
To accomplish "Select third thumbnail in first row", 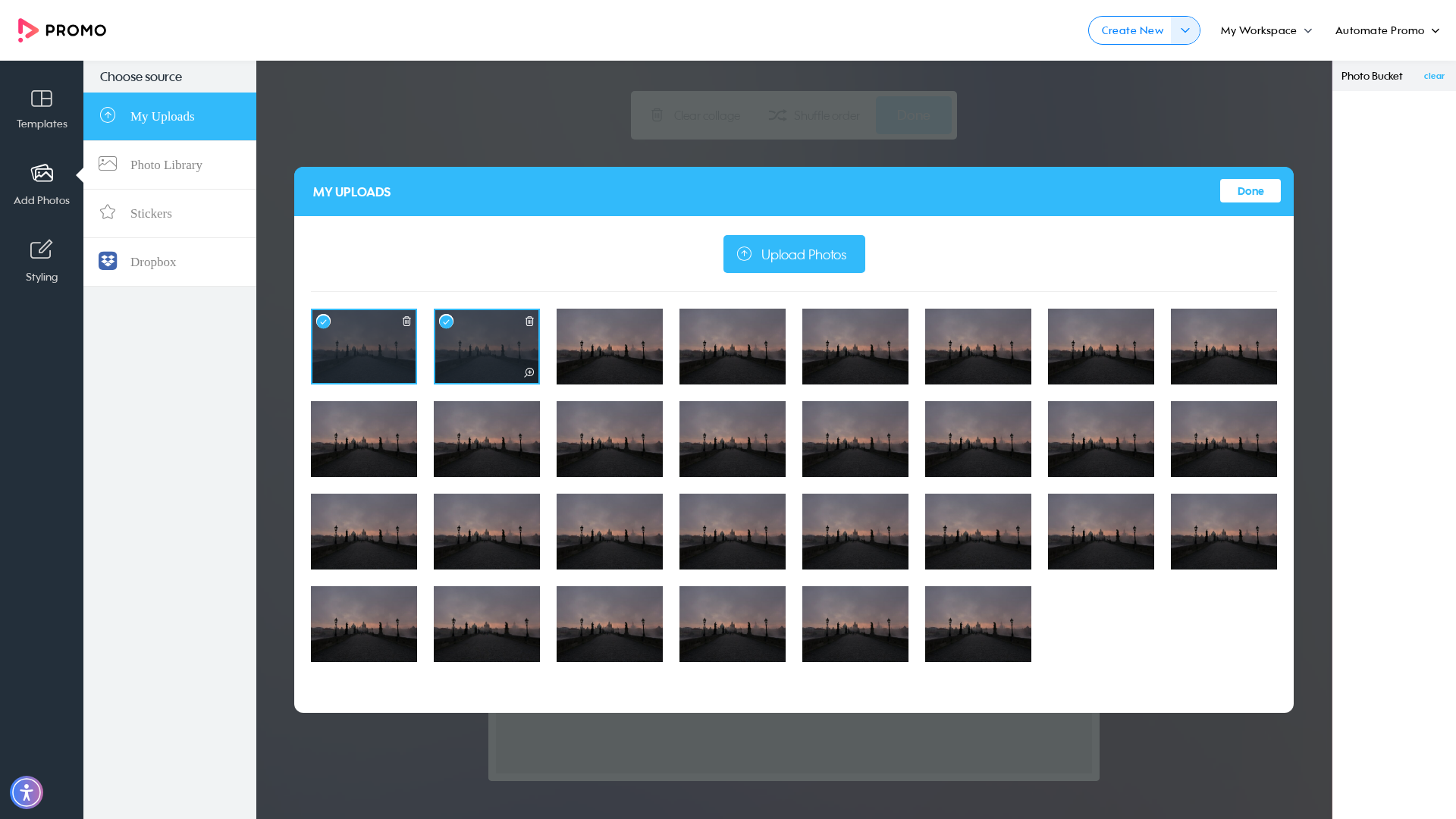I will pos(610,347).
